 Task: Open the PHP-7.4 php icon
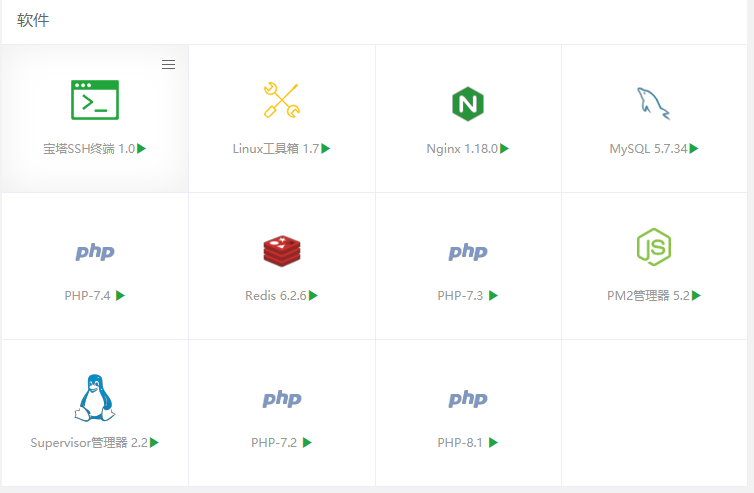tap(95, 252)
